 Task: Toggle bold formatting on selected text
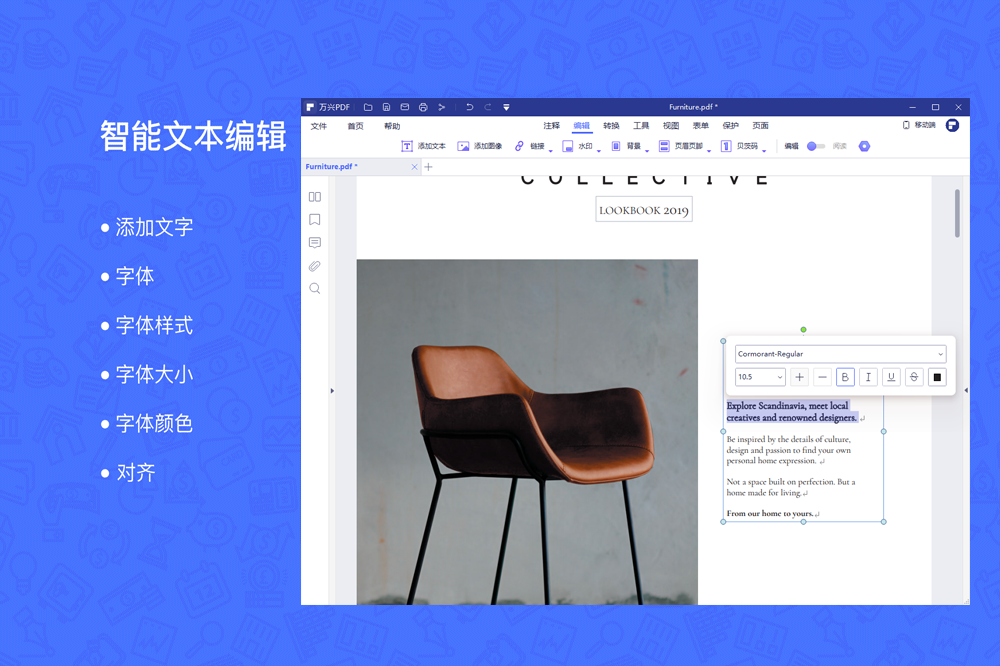(x=845, y=377)
